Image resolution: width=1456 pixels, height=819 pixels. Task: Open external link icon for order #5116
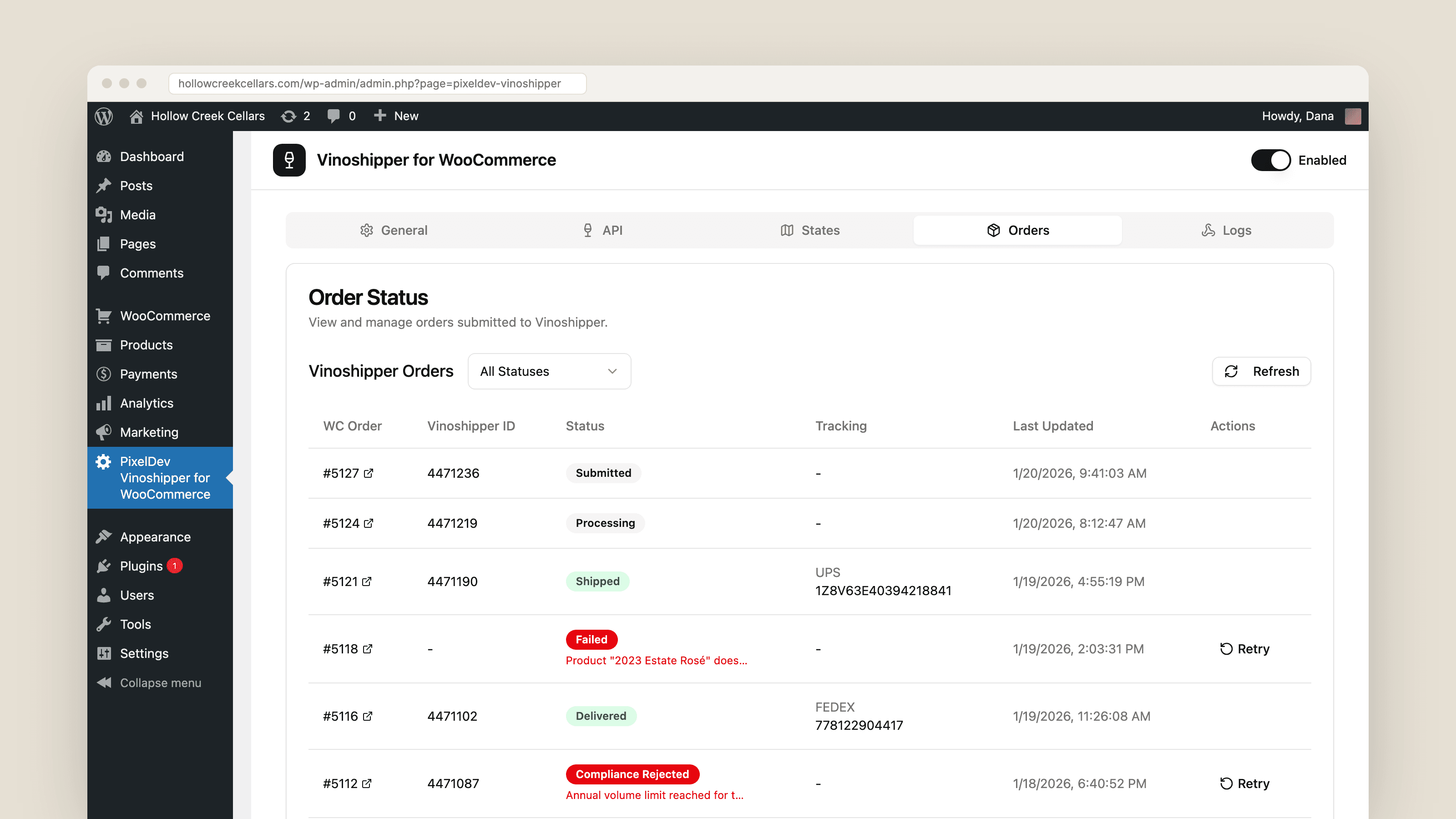(367, 716)
